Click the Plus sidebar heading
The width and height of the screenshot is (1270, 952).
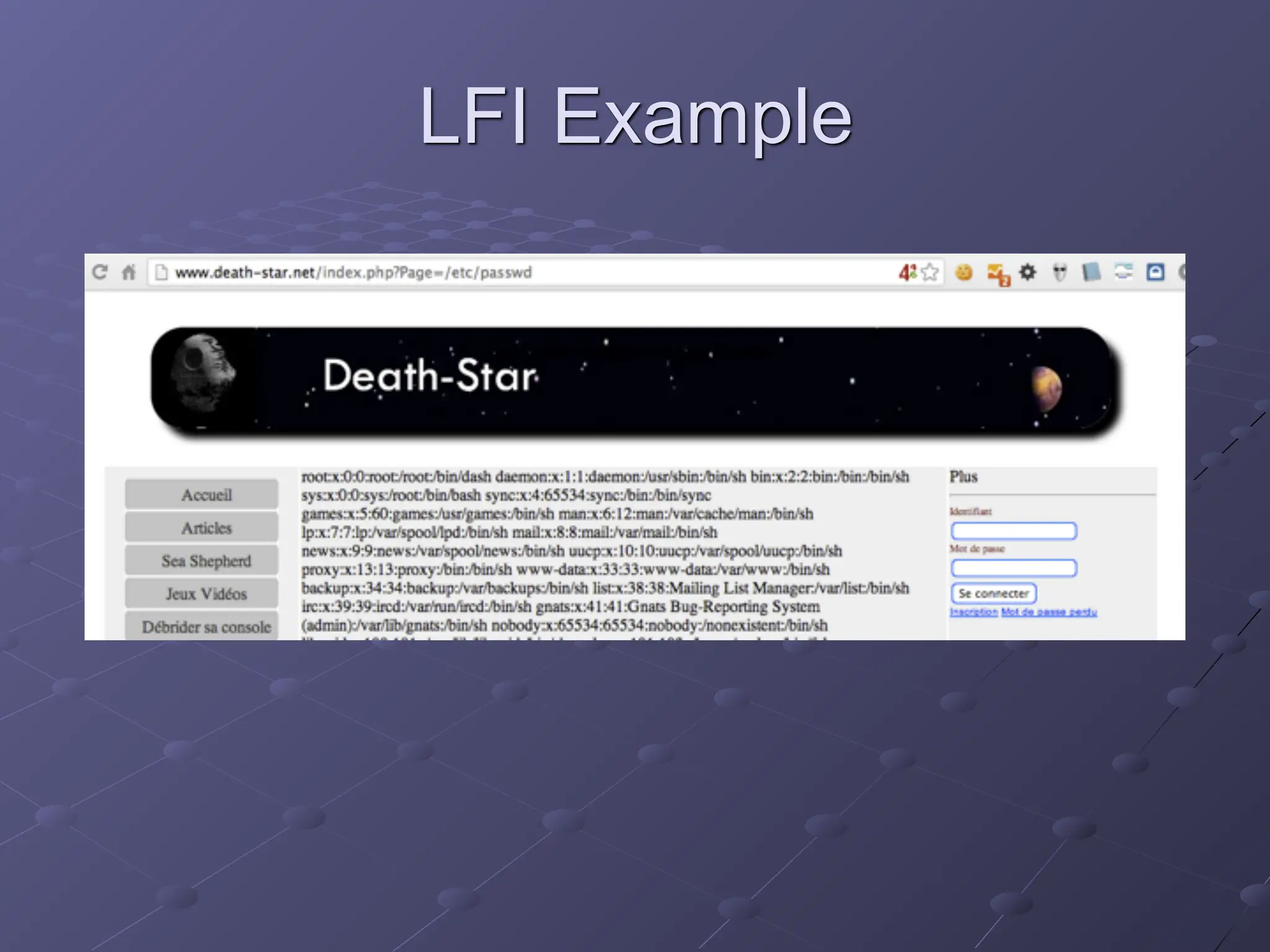(x=963, y=477)
